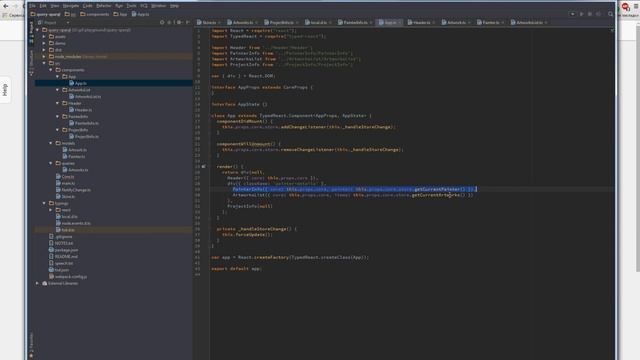Image resolution: width=640 pixels, height=360 pixels.
Task: Click the Search Everywhere magnifier icon
Action: (x=611, y=14)
